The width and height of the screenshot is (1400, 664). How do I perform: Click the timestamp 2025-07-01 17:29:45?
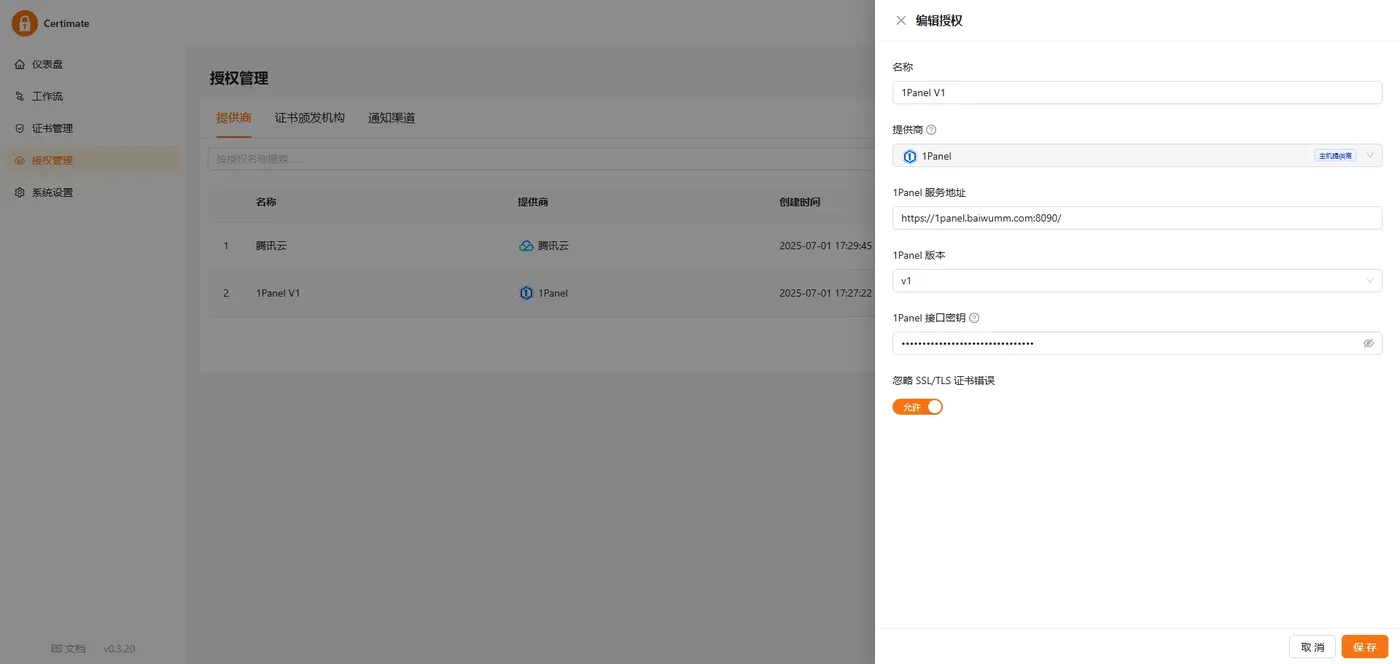coord(825,245)
